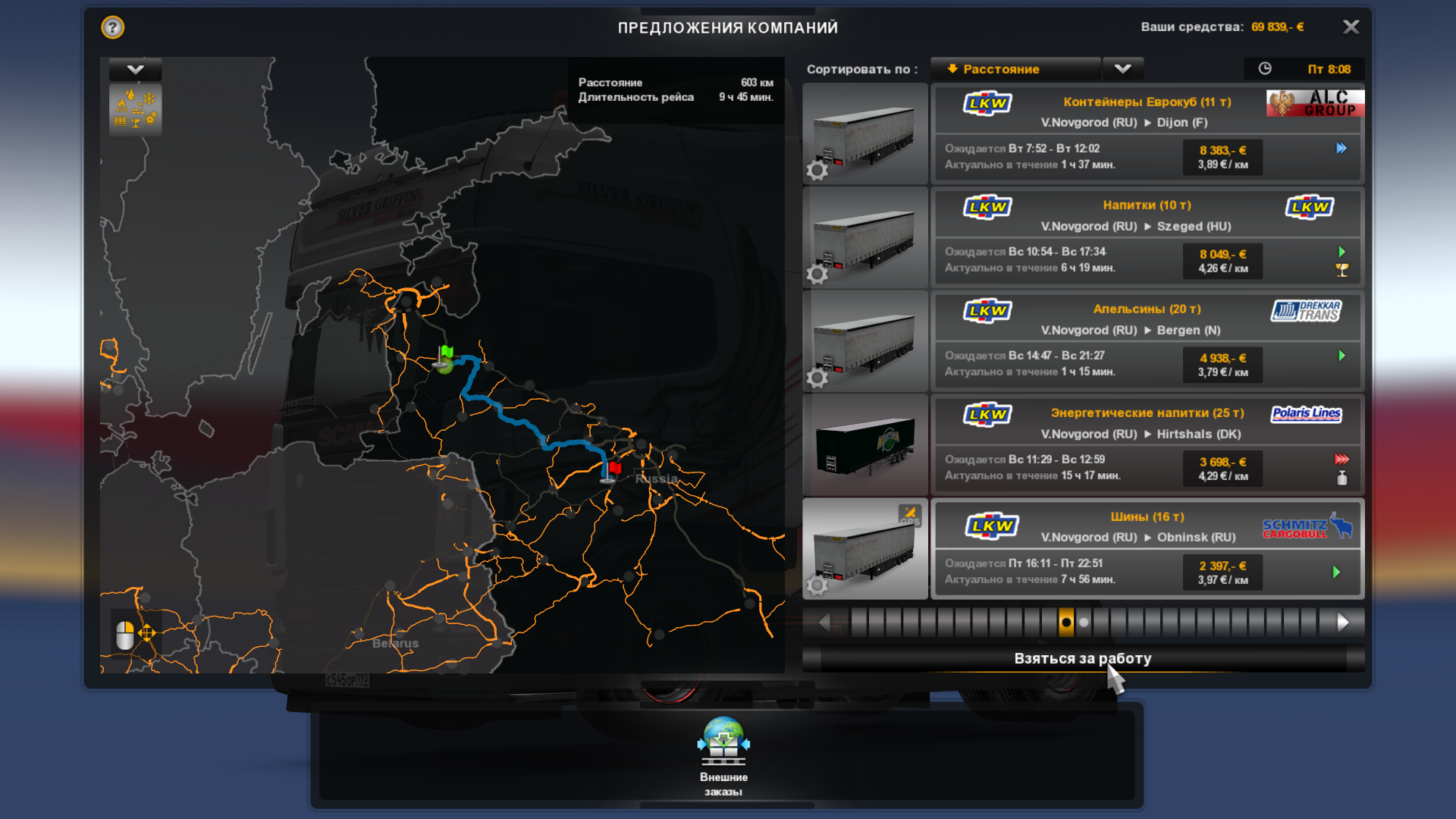Go to previous job page arrow
This screenshot has height=819, width=1456.
point(824,623)
